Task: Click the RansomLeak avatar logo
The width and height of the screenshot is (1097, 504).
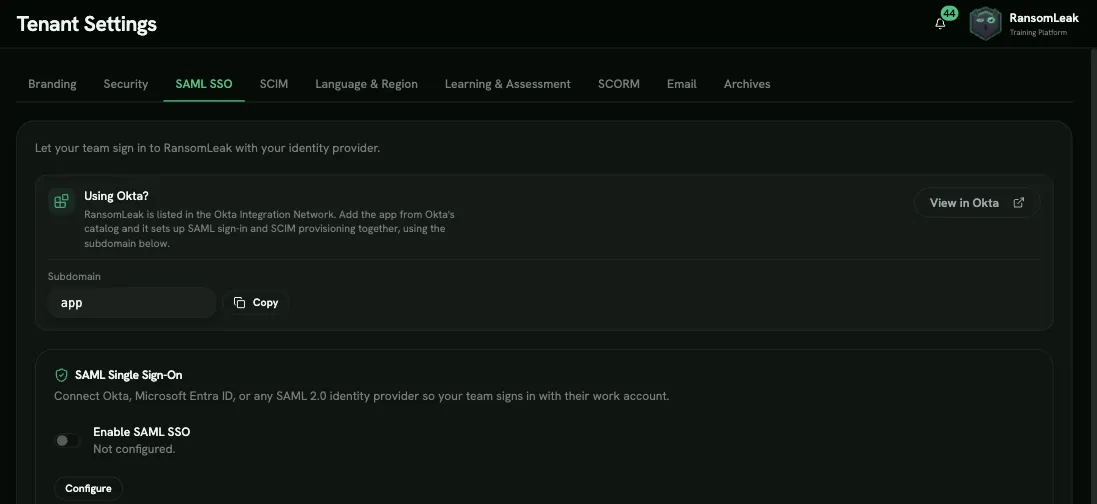Action: coord(985,24)
